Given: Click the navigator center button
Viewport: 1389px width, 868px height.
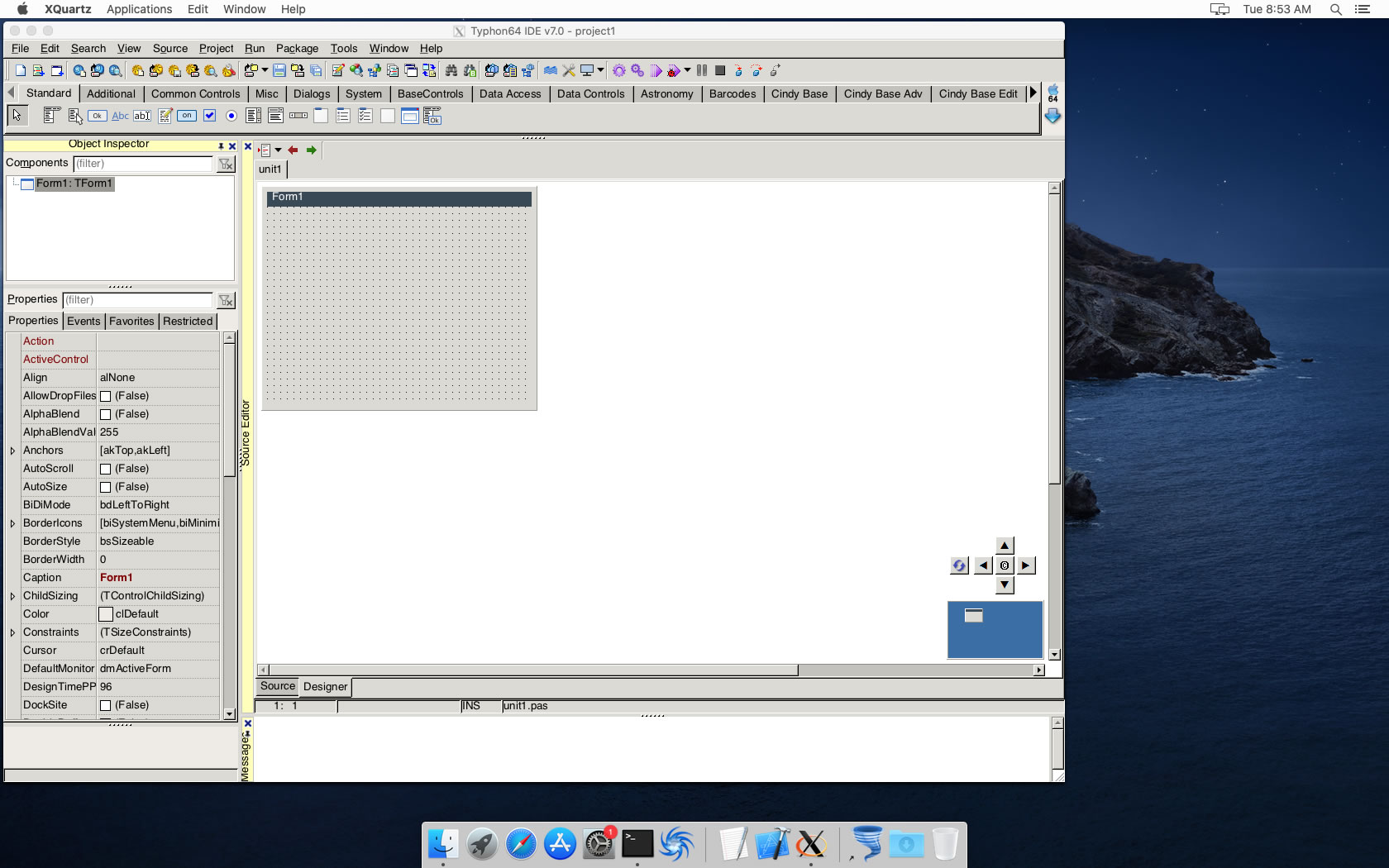Looking at the screenshot, I should pos(1005,565).
